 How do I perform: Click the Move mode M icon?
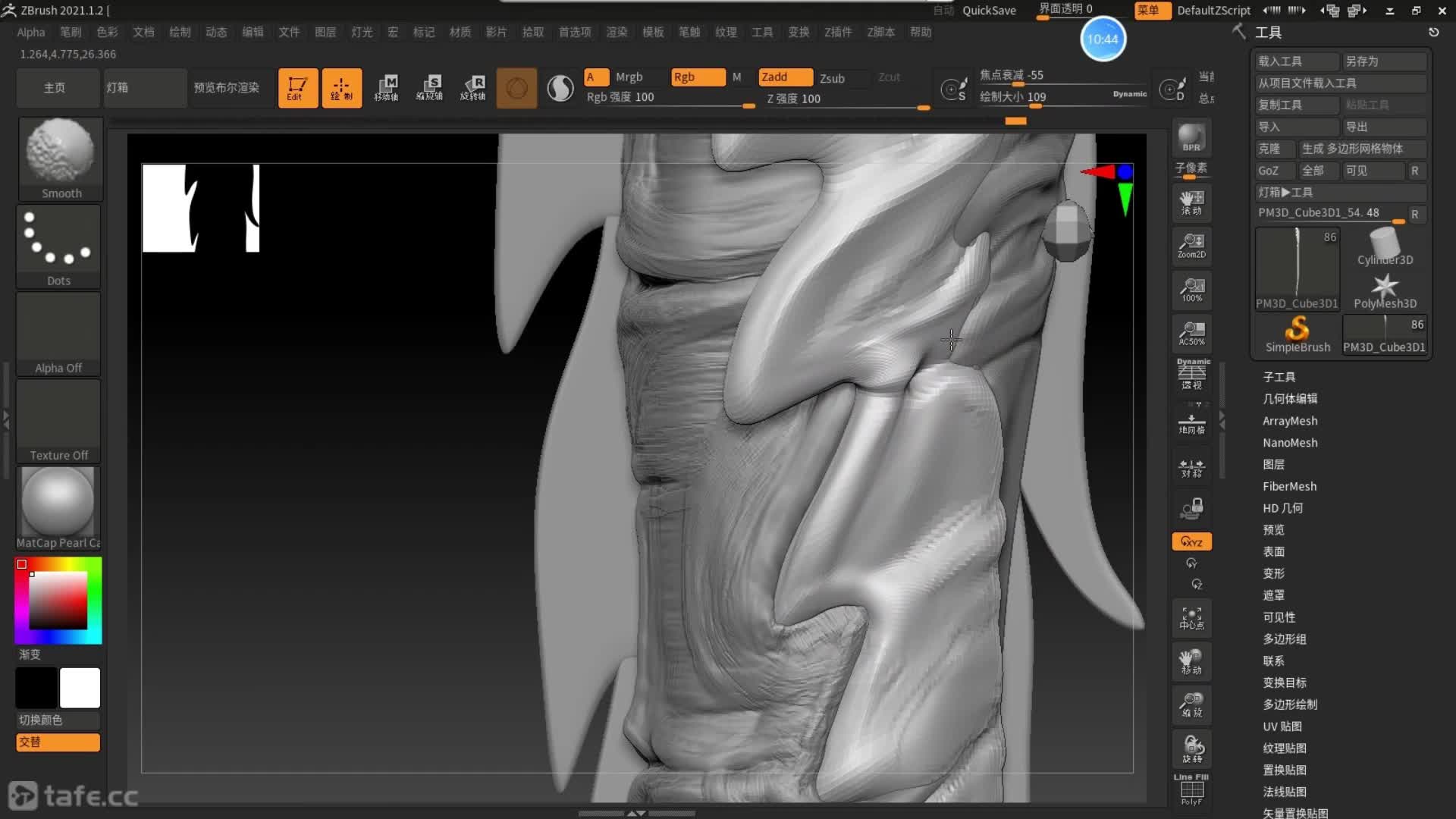(387, 87)
